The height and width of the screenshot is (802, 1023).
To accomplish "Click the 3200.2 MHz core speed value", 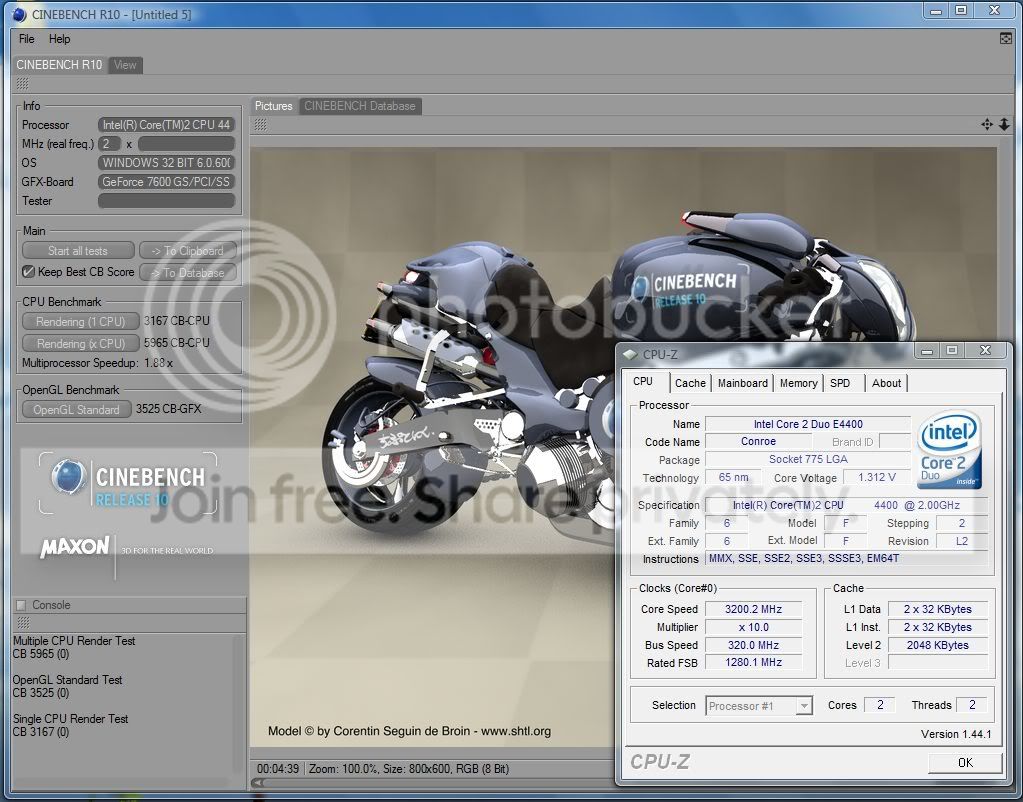I will coord(754,609).
